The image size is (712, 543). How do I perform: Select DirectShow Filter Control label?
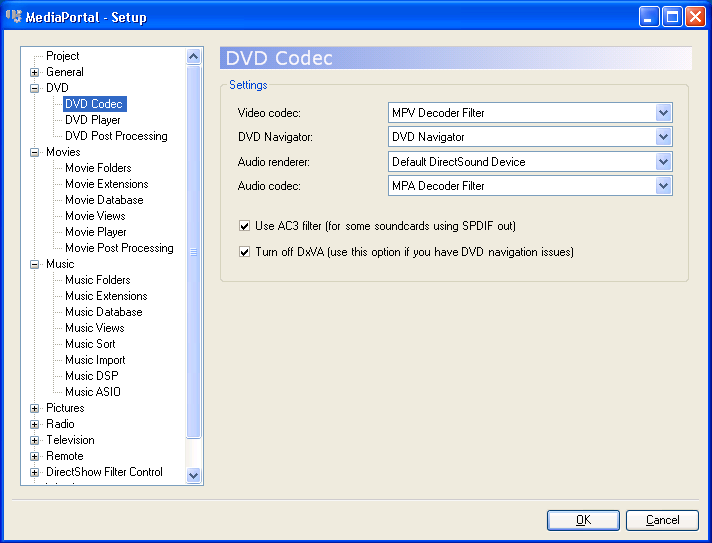104,472
